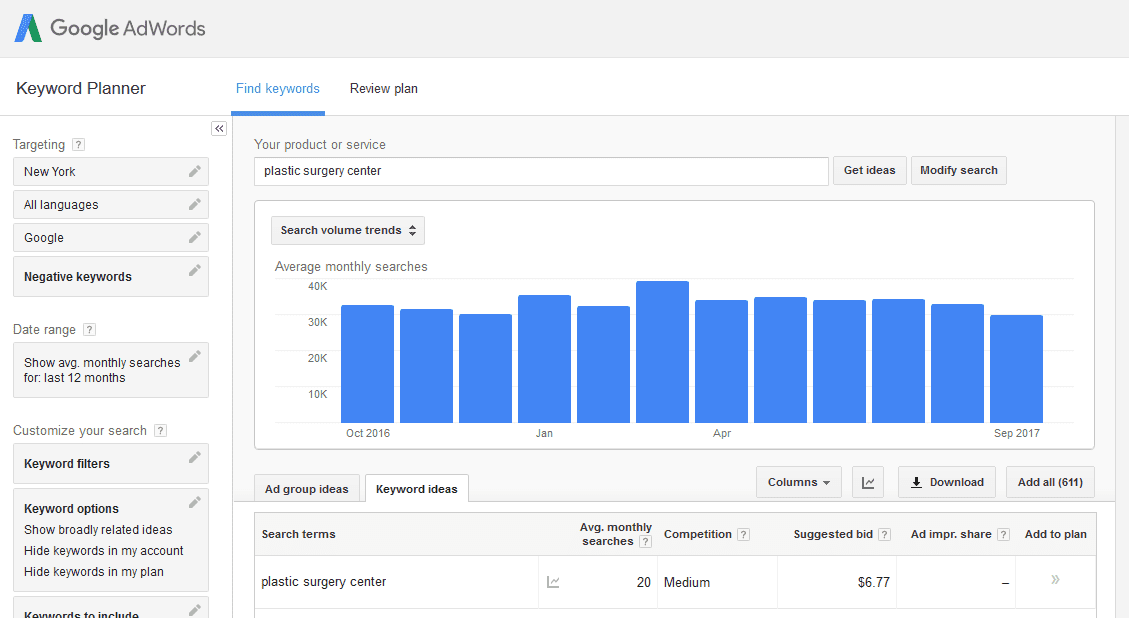The image size is (1129, 618).
Task: Edit the All languages setting
Action: 195,204
